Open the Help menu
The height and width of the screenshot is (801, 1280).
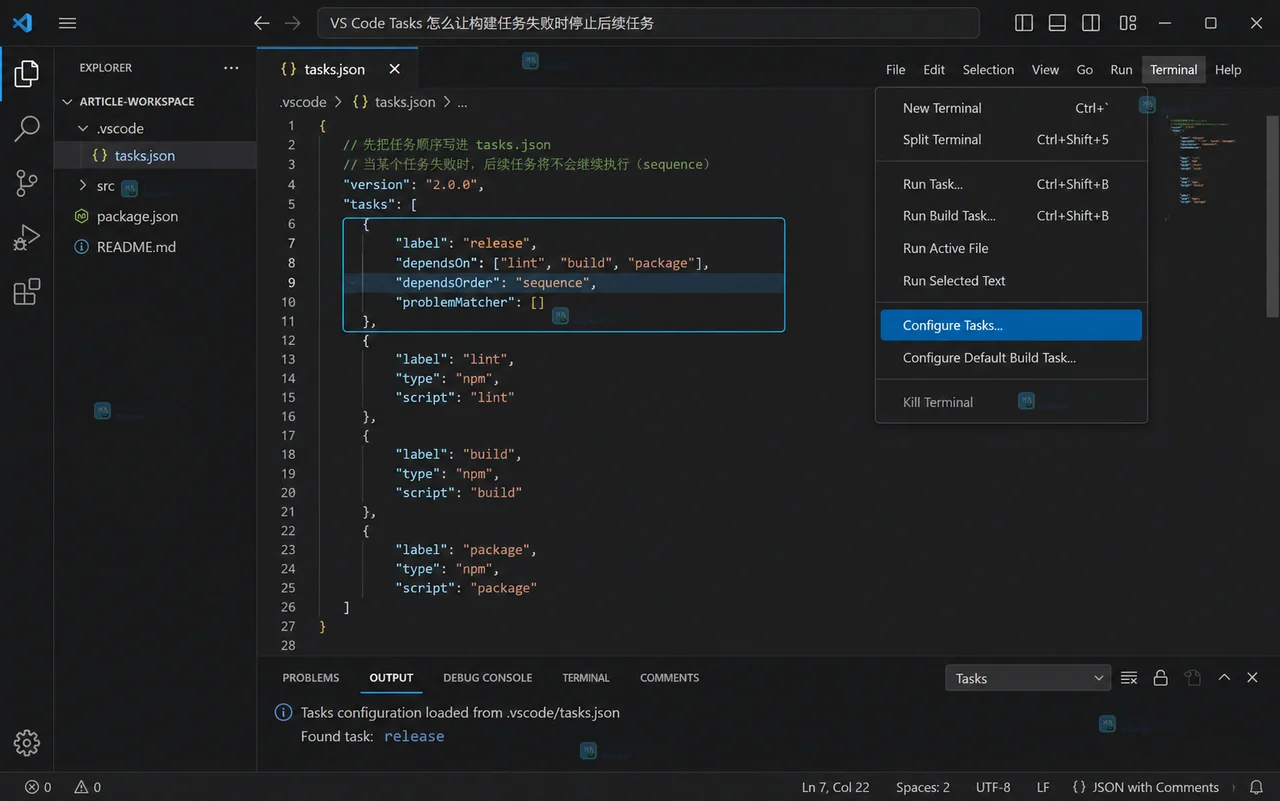pyautogui.click(x=1228, y=69)
